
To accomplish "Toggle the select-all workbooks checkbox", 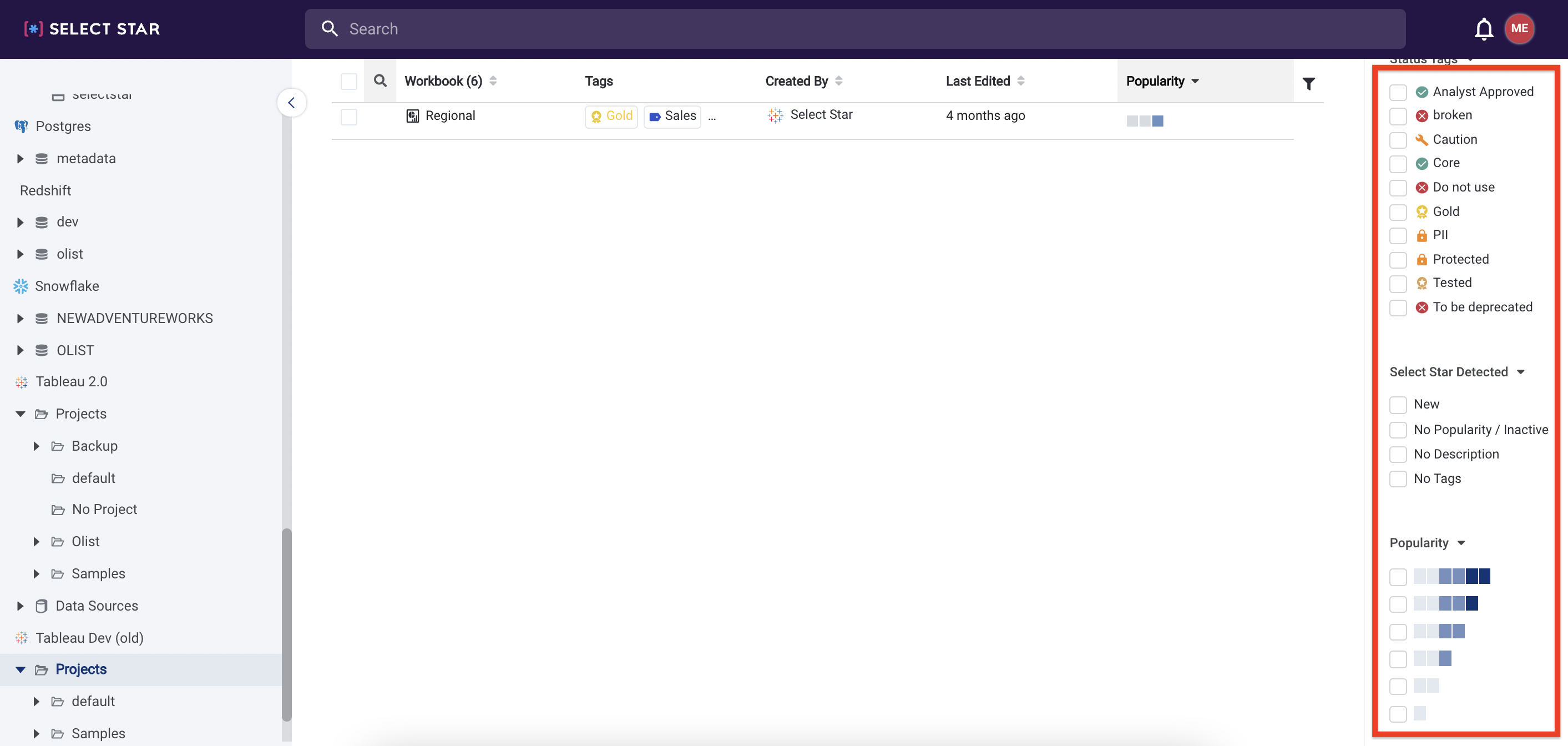I will [x=349, y=81].
